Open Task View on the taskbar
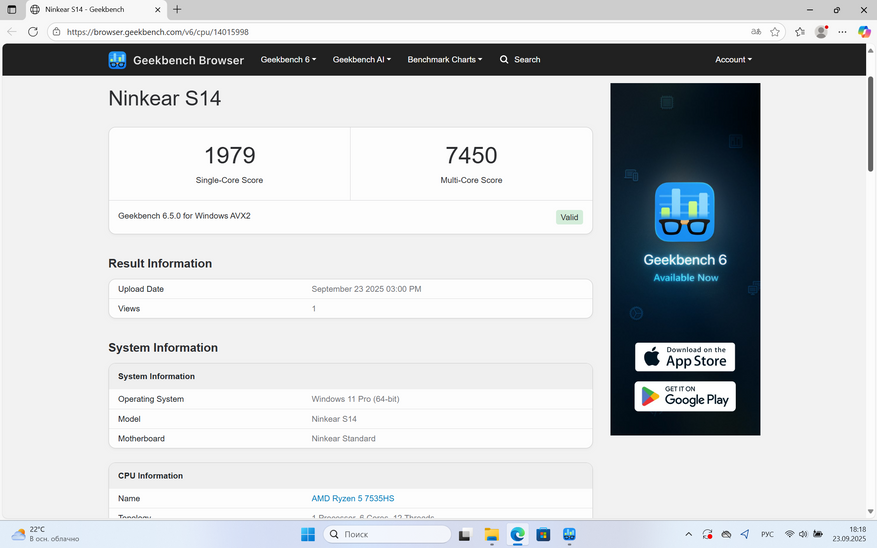Screen dimensions: 877x548 464,535
